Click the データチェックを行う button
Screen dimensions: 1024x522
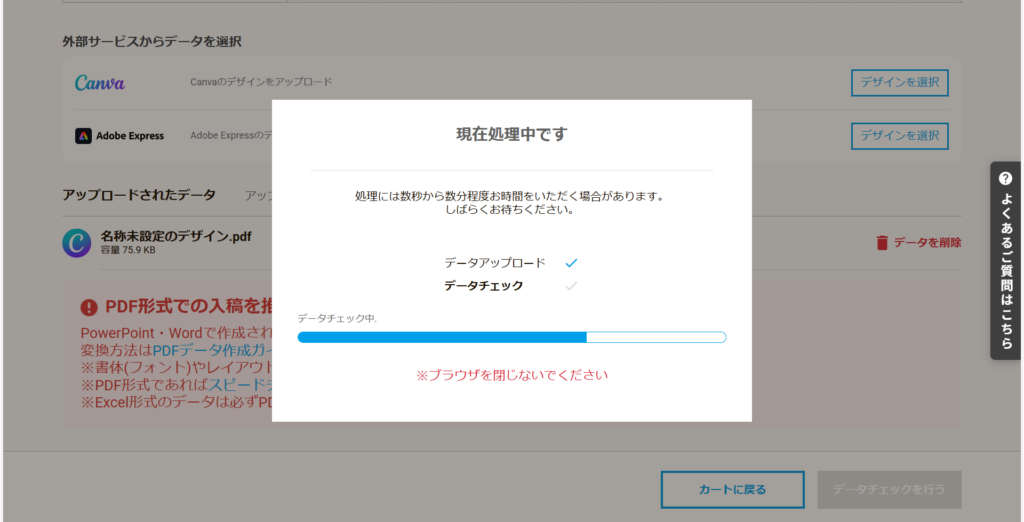click(889, 490)
